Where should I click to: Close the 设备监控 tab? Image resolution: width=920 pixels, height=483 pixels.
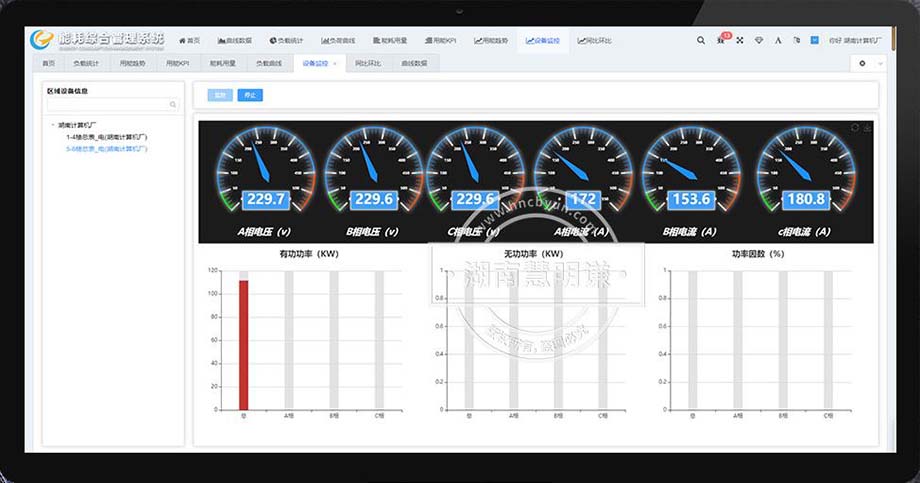tap(334, 63)
